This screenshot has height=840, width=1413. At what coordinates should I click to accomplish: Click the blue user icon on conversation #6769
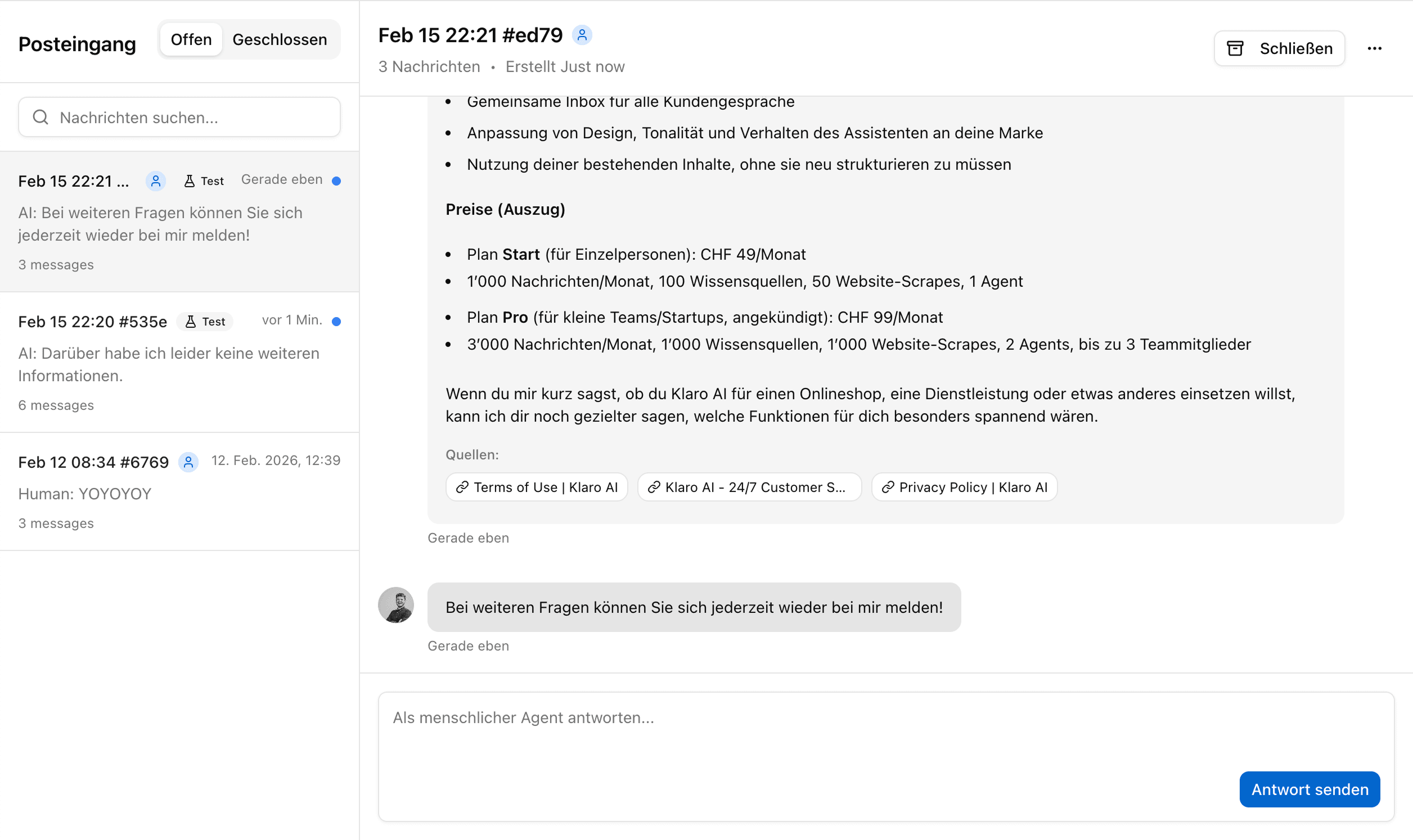pyautogui.click(x=188, y=462)
